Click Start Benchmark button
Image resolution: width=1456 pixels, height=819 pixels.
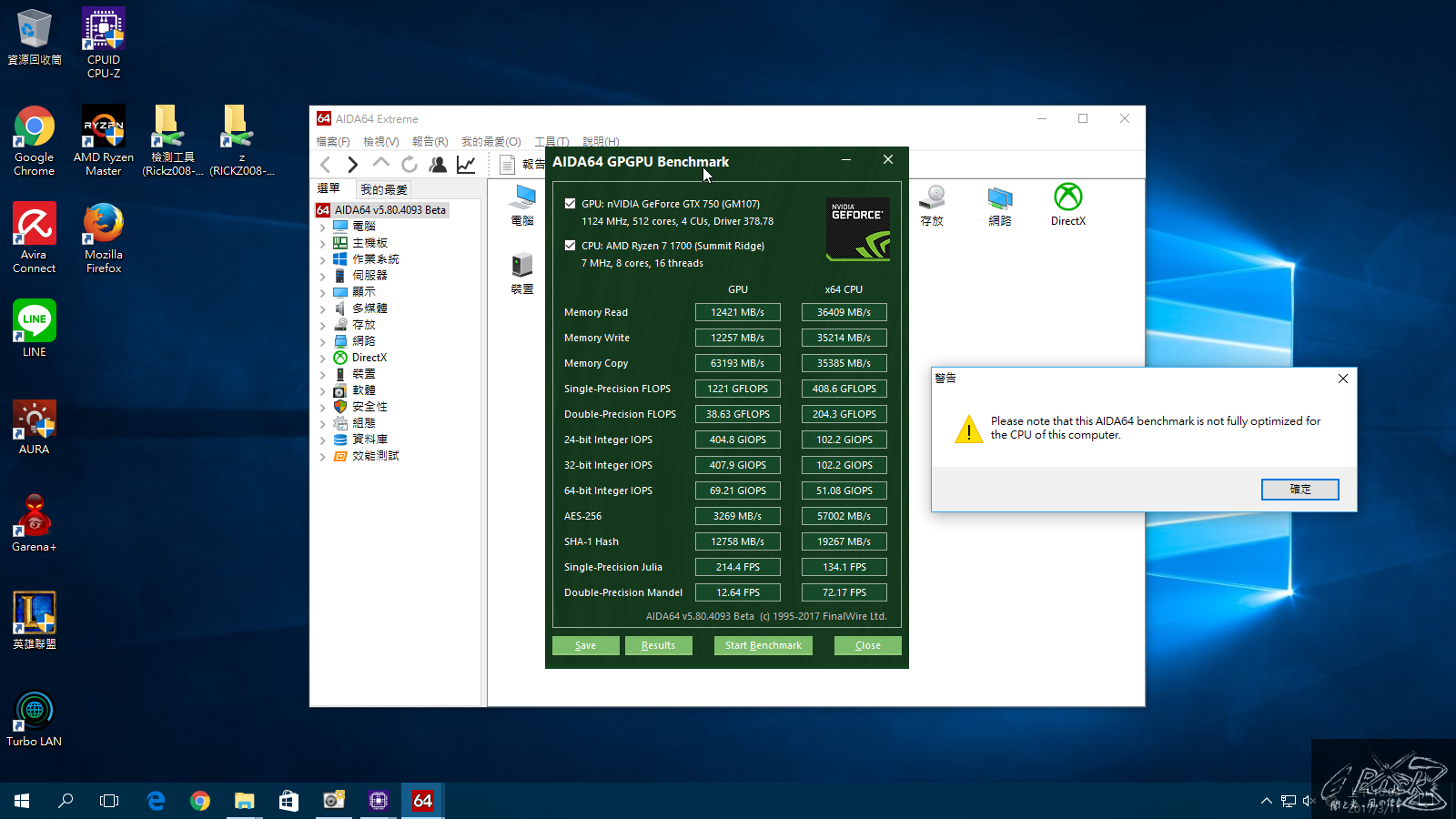763,645
